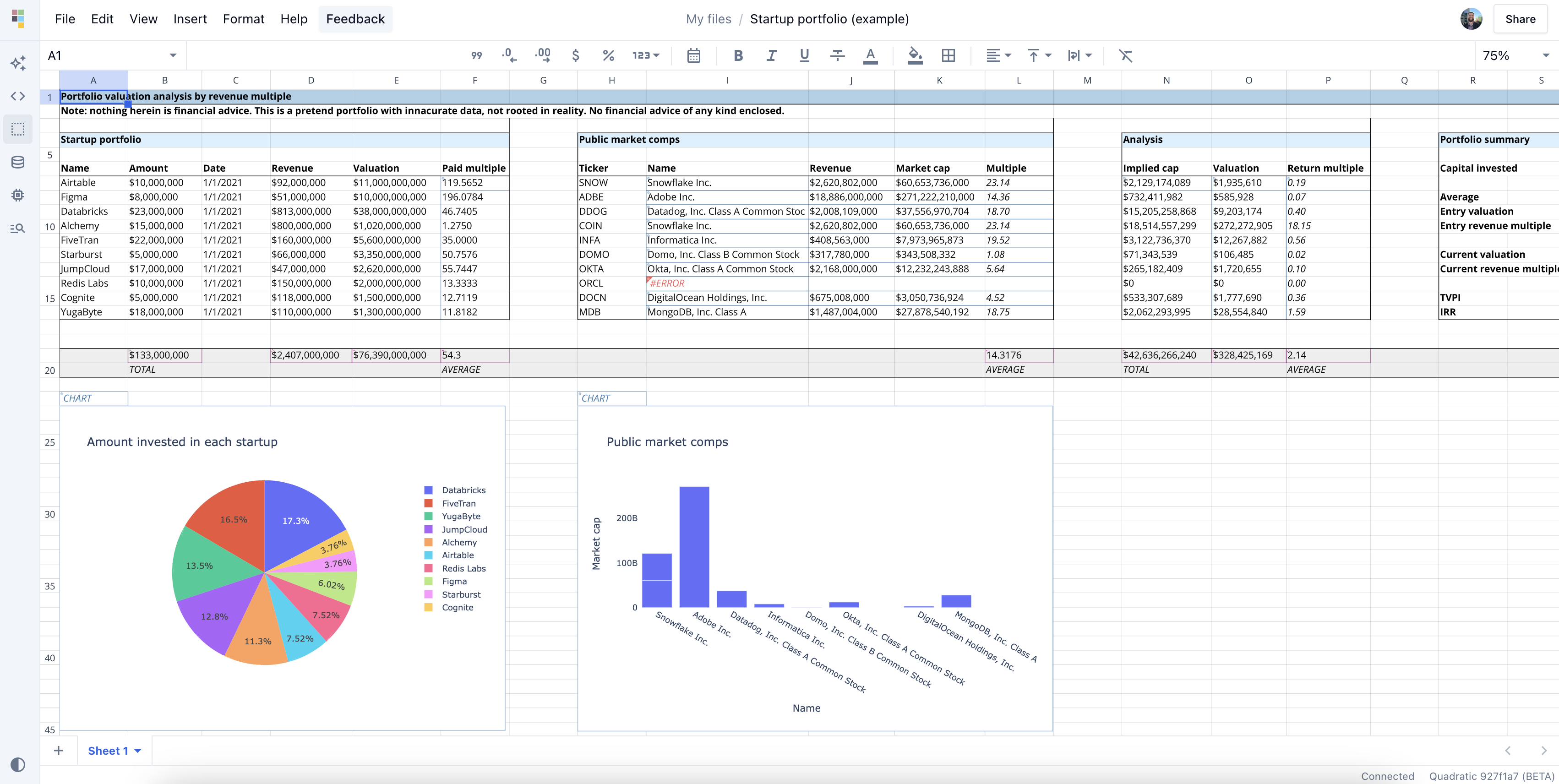Viewport: 1559px width, 784px height.
Task: Apply percent format
Action: click(x=608, y=56)
